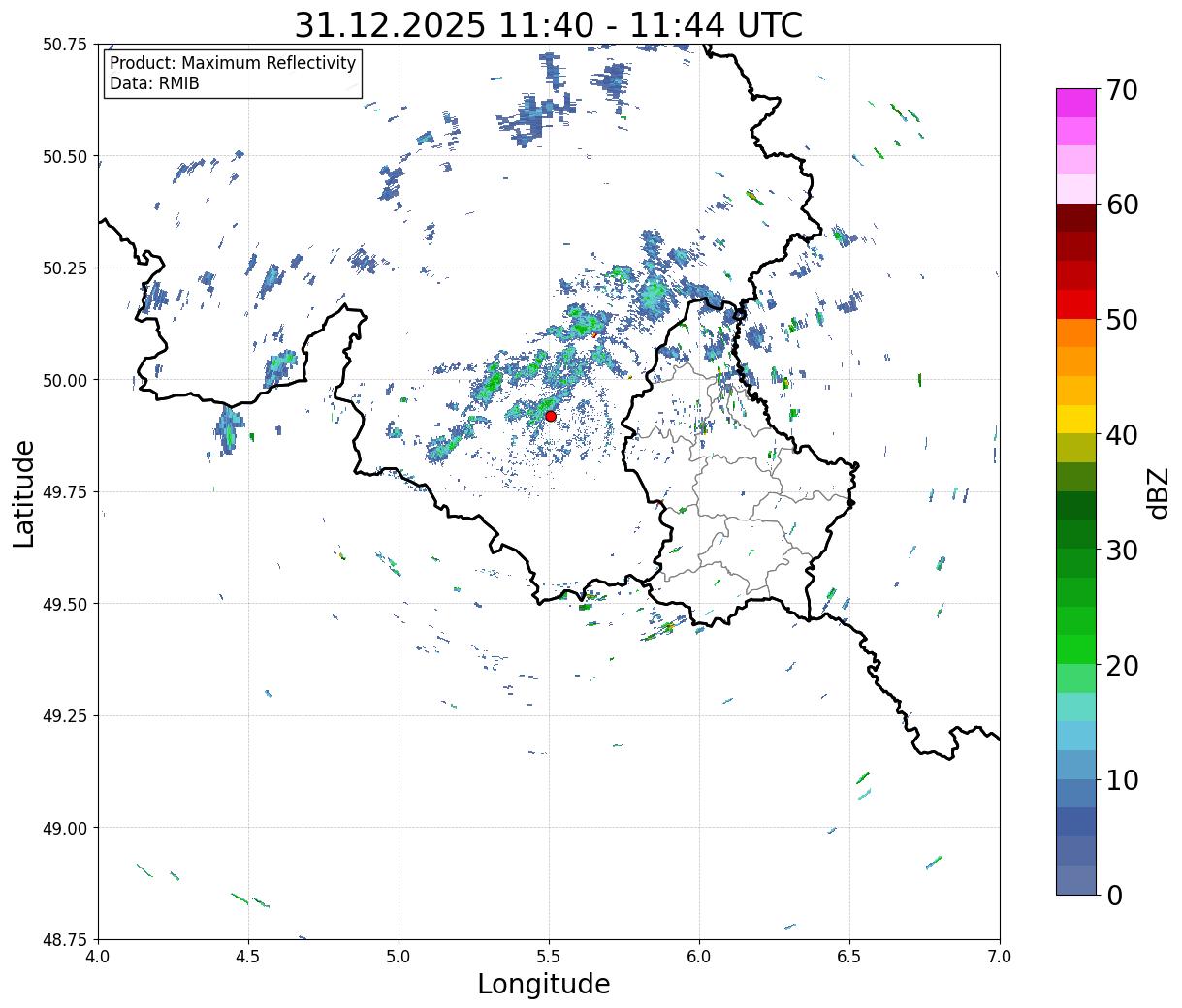Viewport: 1182px width, 1008px height.
Task: Click the 48.75 latitude tick label
Action: click(65, 940)
